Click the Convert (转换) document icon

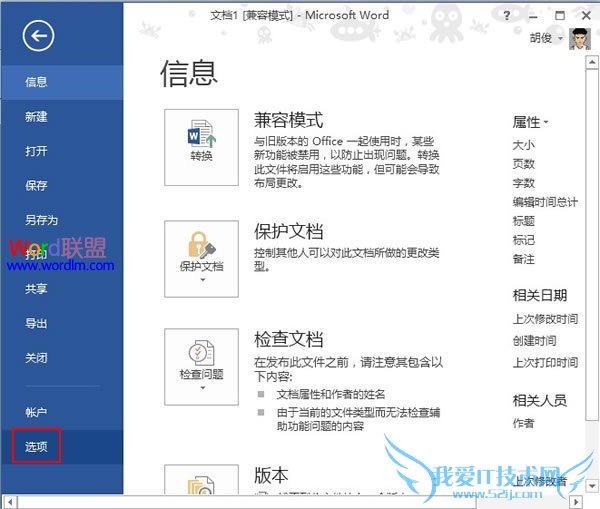(202, 134)
